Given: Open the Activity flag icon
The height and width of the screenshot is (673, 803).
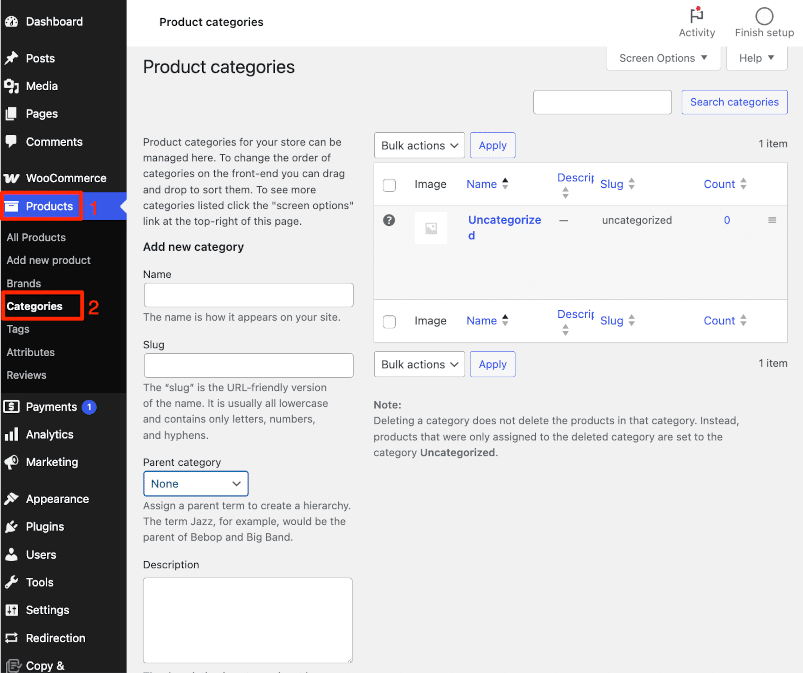Looking at the screenshot, I should coord(696,15).
